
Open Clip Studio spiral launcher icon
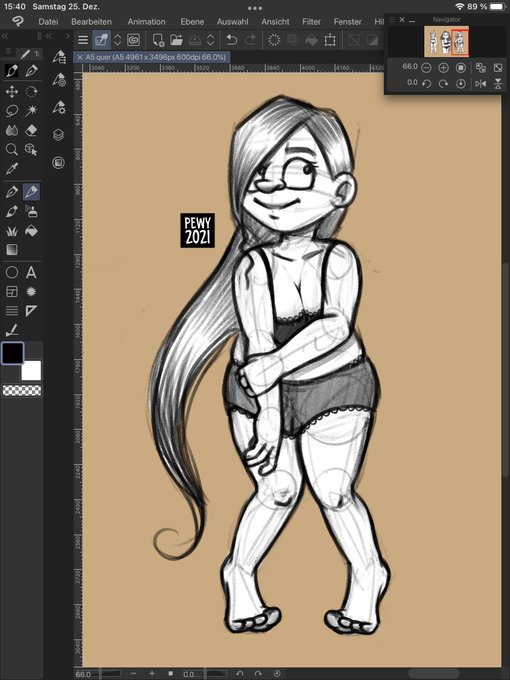coord(134,40)
